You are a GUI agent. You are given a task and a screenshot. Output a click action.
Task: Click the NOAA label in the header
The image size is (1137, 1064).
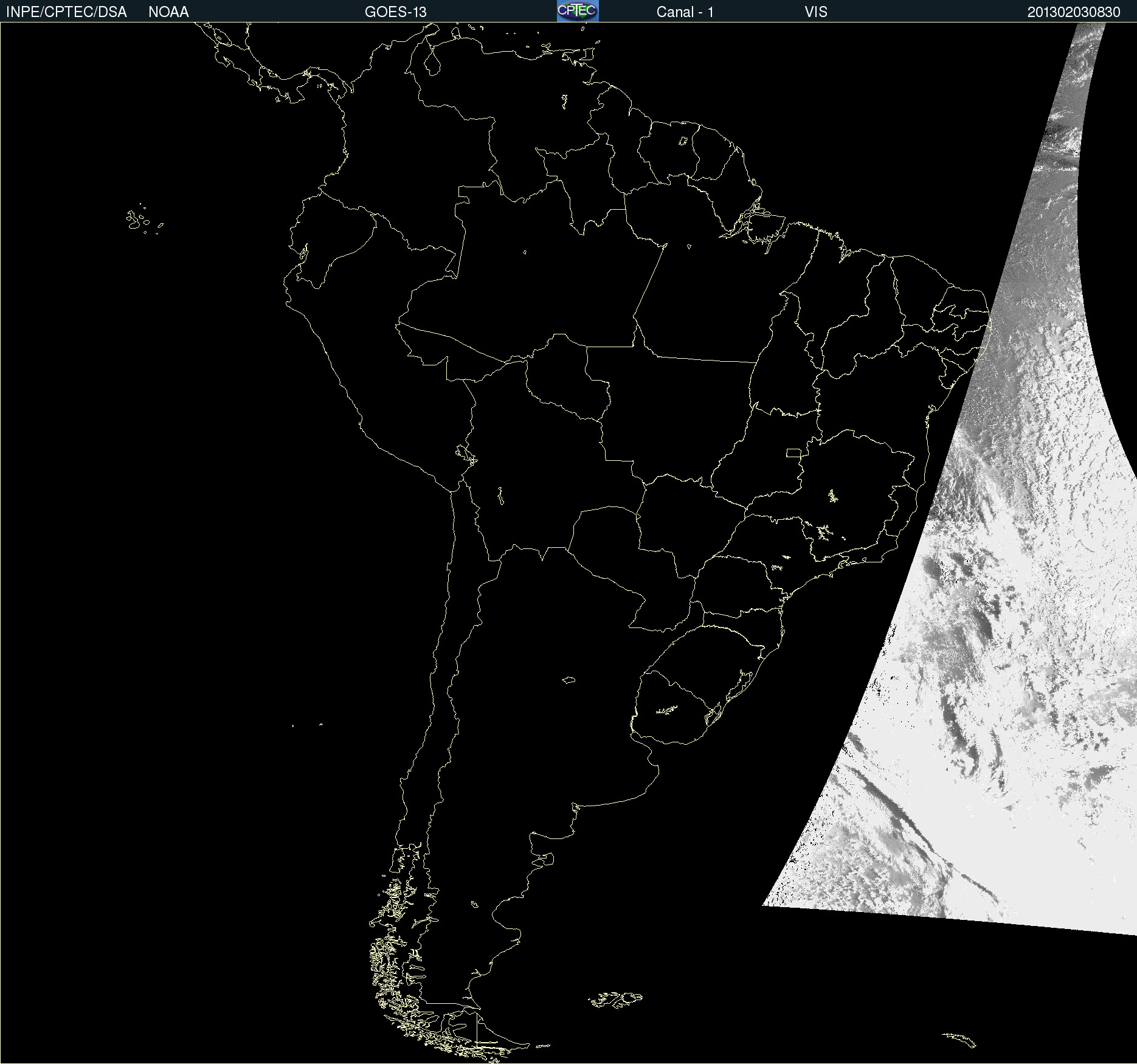click(168, 12)
